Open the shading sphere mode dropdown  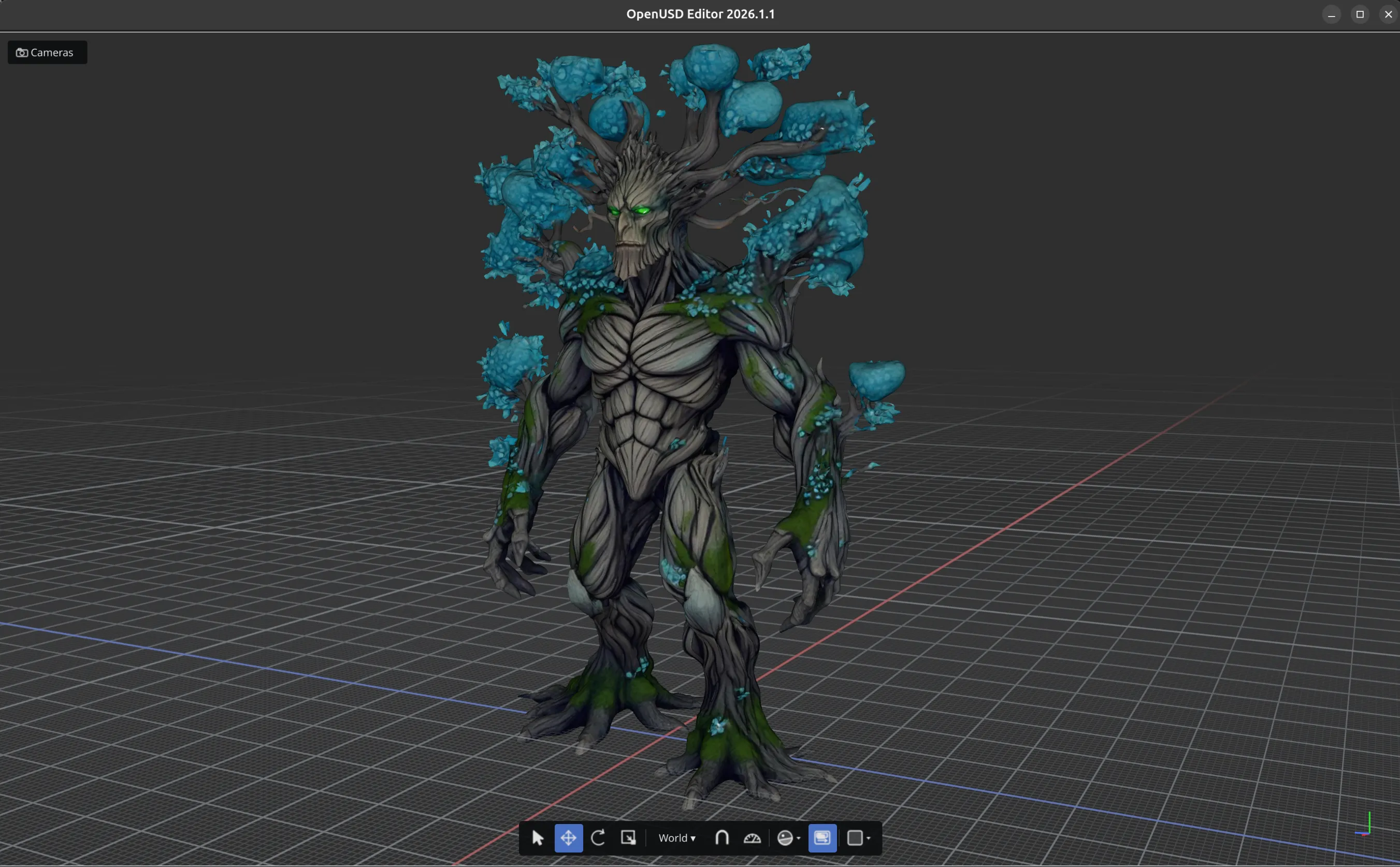pyautogui.click(x=788, y=838)
